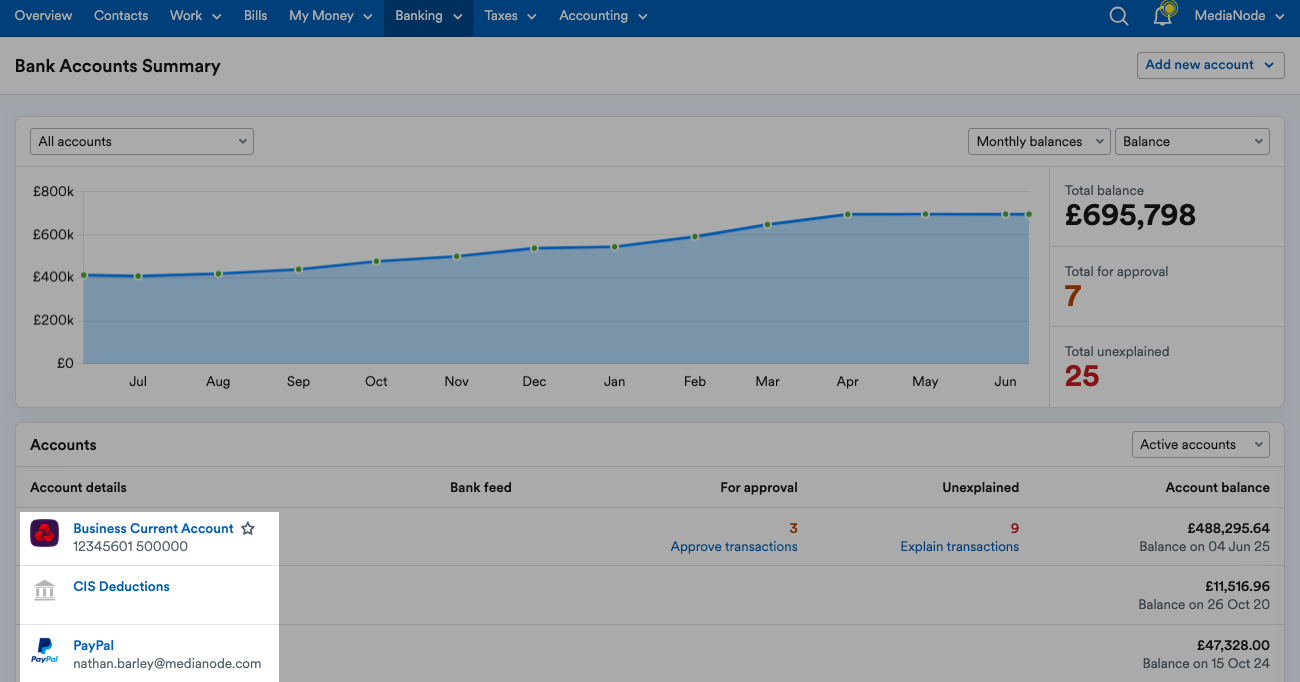The width and height of the screenshot is (1300, 682).
Task: View notifications via the bell icon
Action: point(1161,16)
